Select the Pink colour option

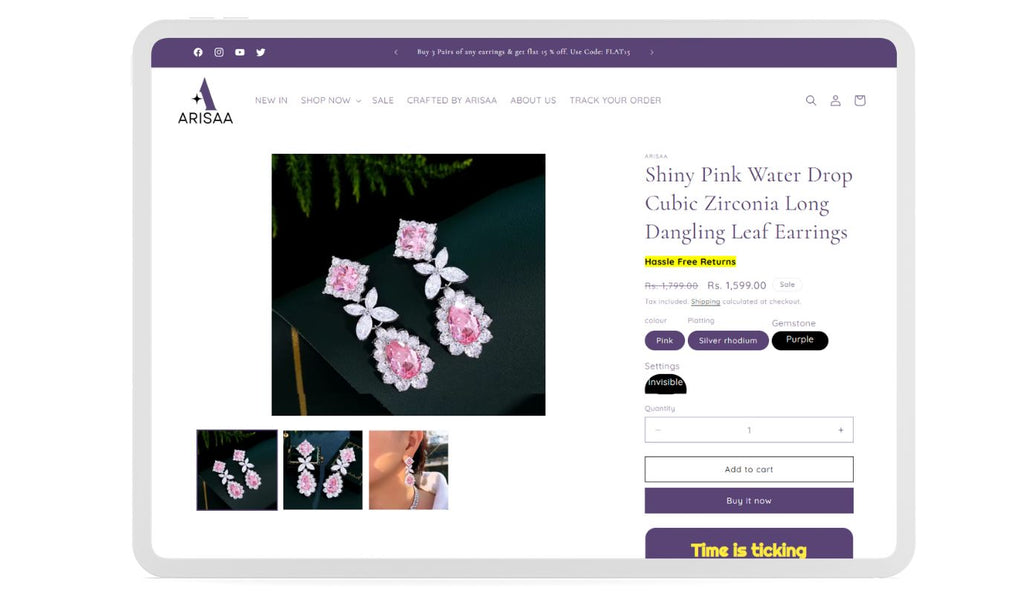pos(664,340)
